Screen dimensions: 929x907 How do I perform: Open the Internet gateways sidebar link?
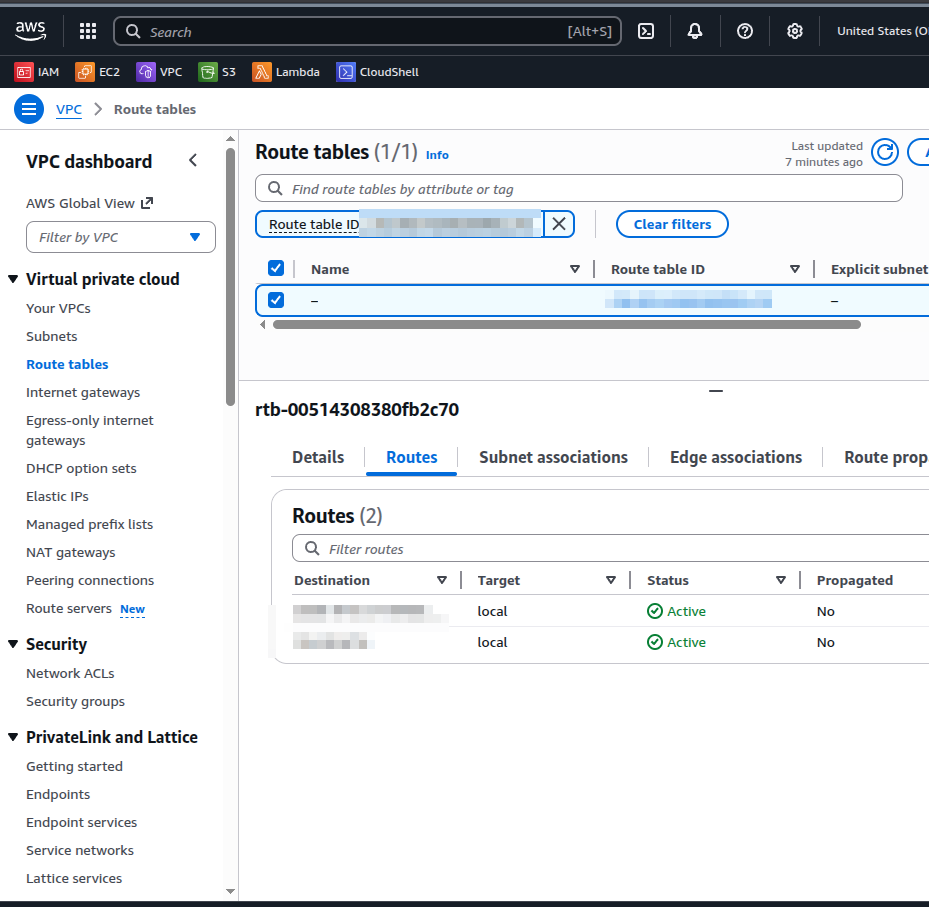tap(83, 392)
